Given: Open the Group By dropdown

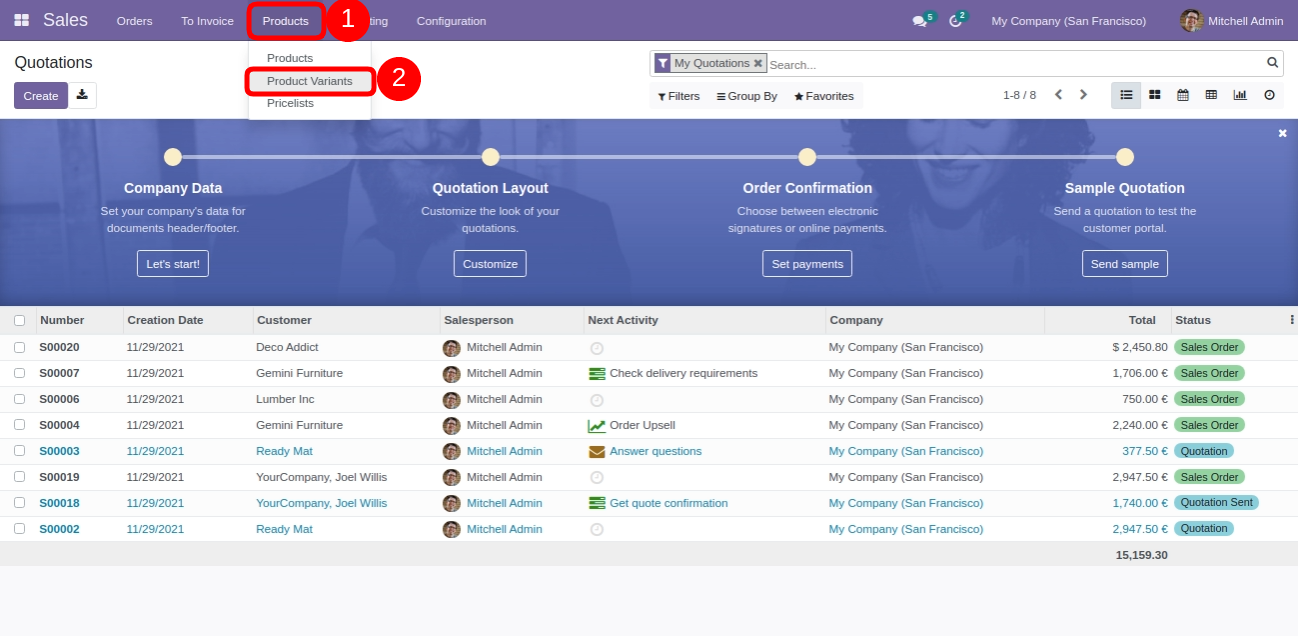Looking at the screenshot, I should 747,96.
